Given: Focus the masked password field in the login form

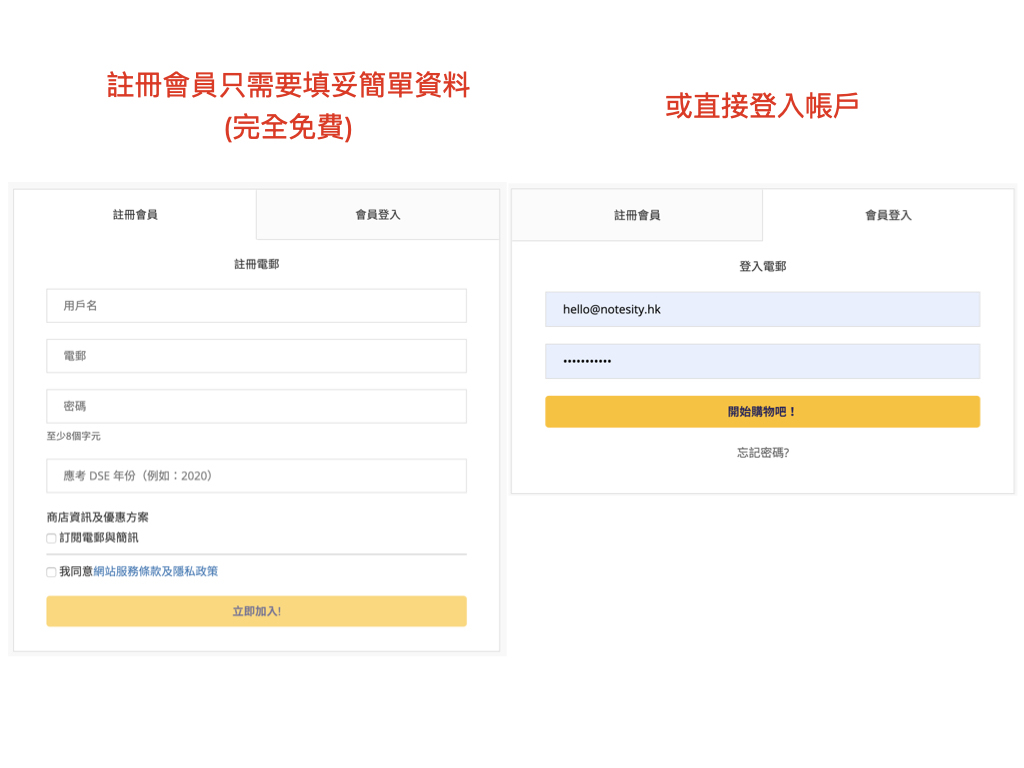Looking at the screenshot, I should tap(762, 361).
